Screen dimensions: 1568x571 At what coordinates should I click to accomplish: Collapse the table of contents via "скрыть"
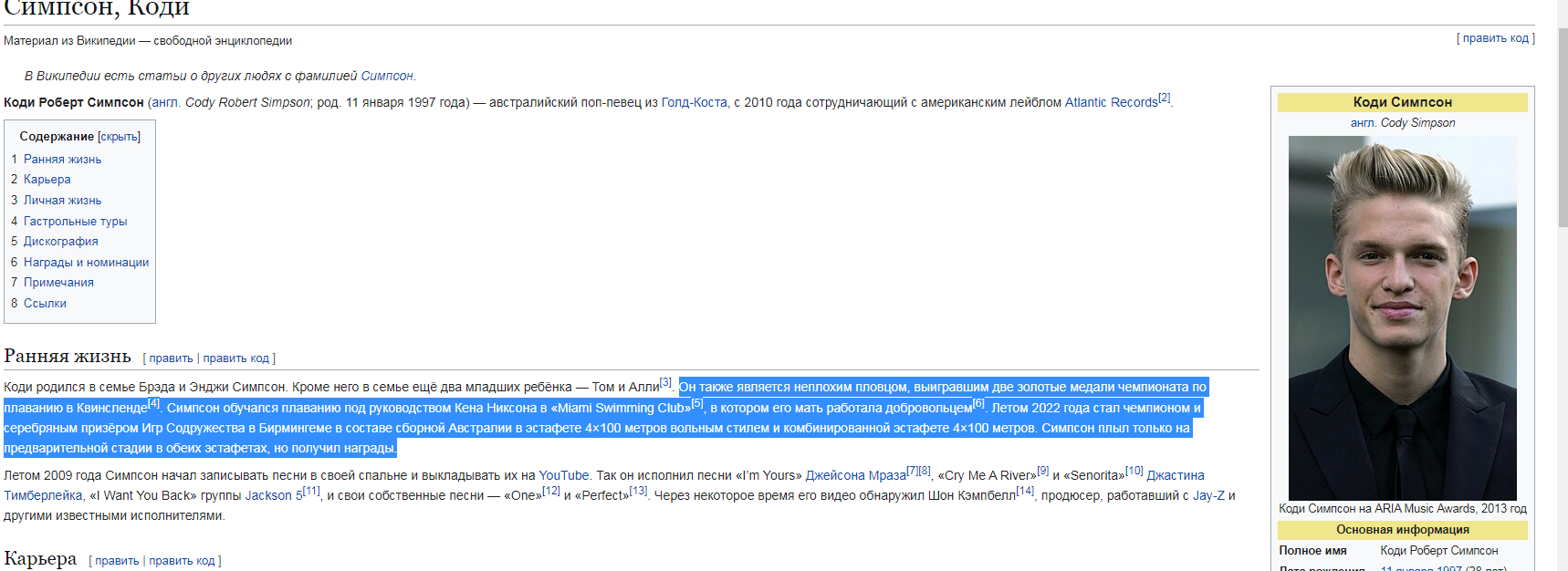(x=119, y=137)
